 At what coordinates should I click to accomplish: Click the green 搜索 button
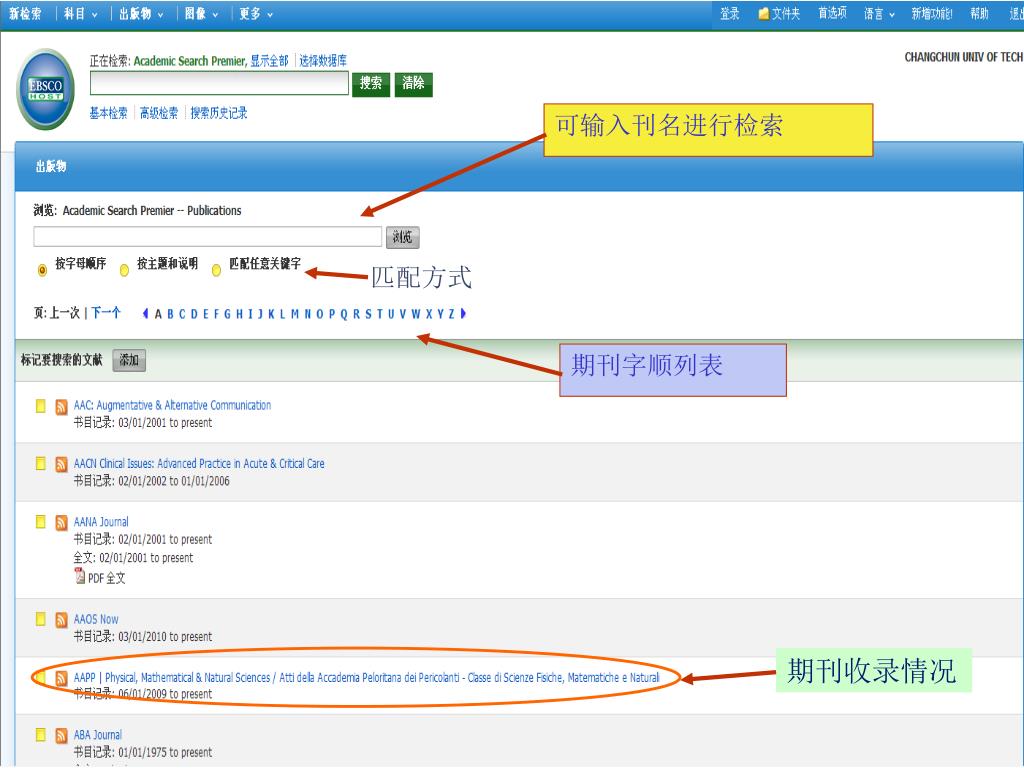pyautogui.click(x=371, y=84)
